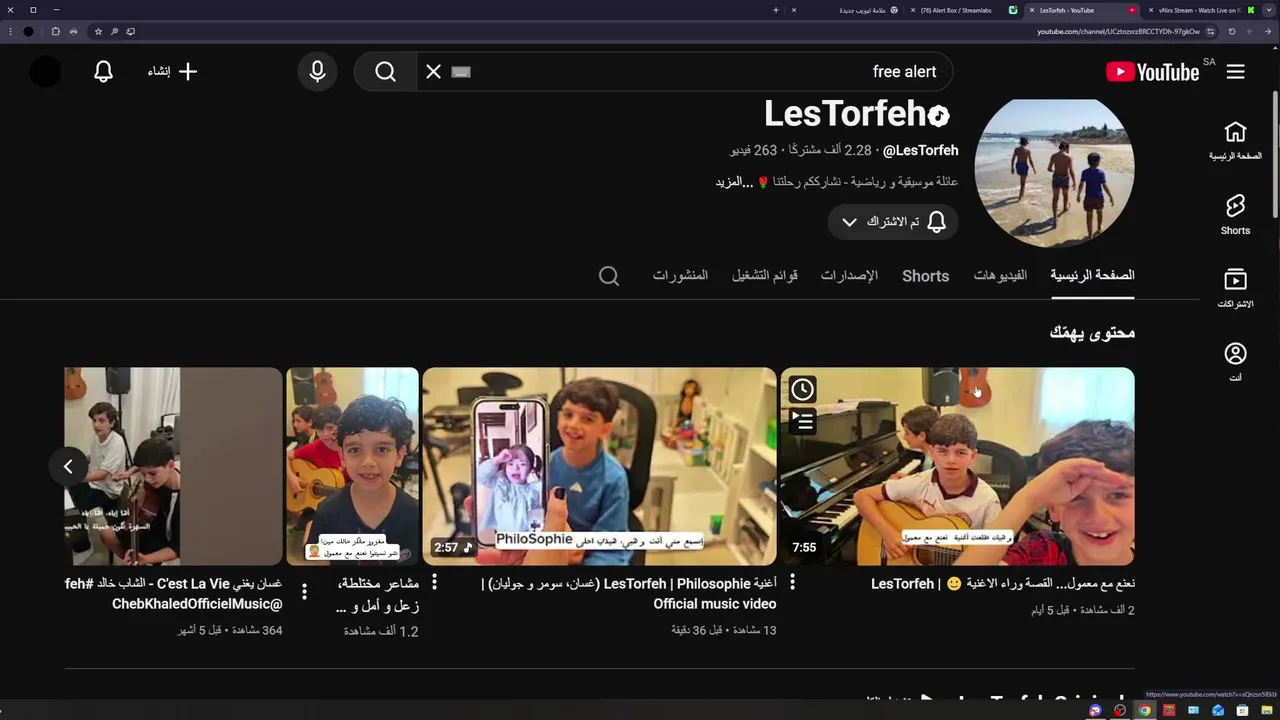This screenshot has height=720, width=1280.
Task: Open the channel Videos tab
Action: [1000, 275]
